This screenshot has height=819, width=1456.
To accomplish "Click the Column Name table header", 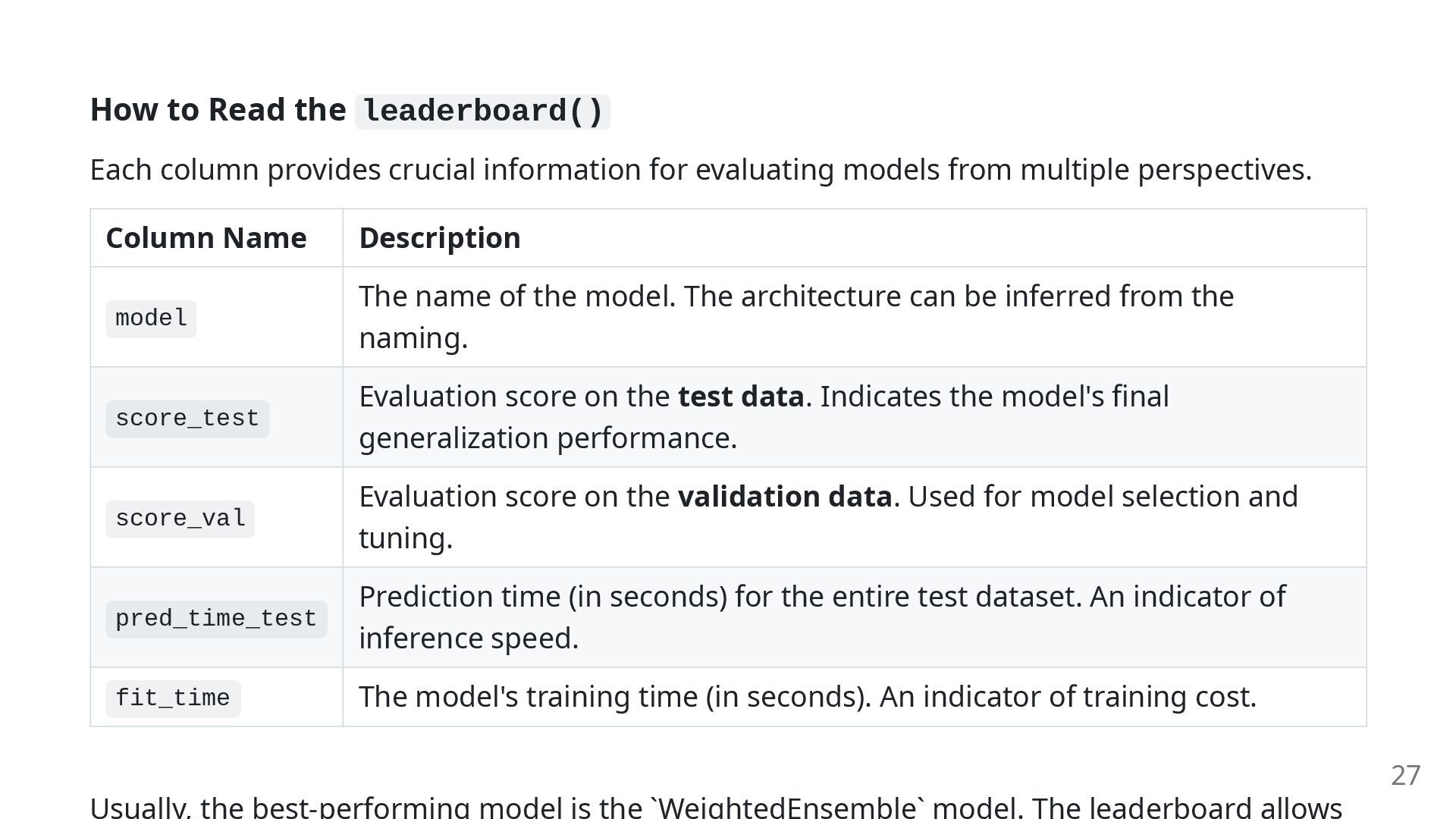I will [206, 238].
